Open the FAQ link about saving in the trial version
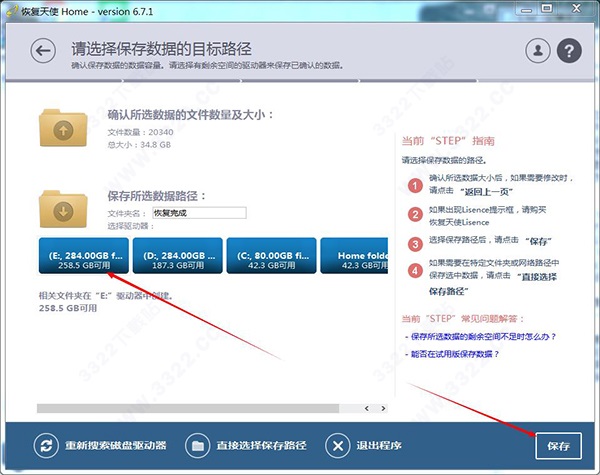Screen dimensions: 600x475 (x=455, y=354)
